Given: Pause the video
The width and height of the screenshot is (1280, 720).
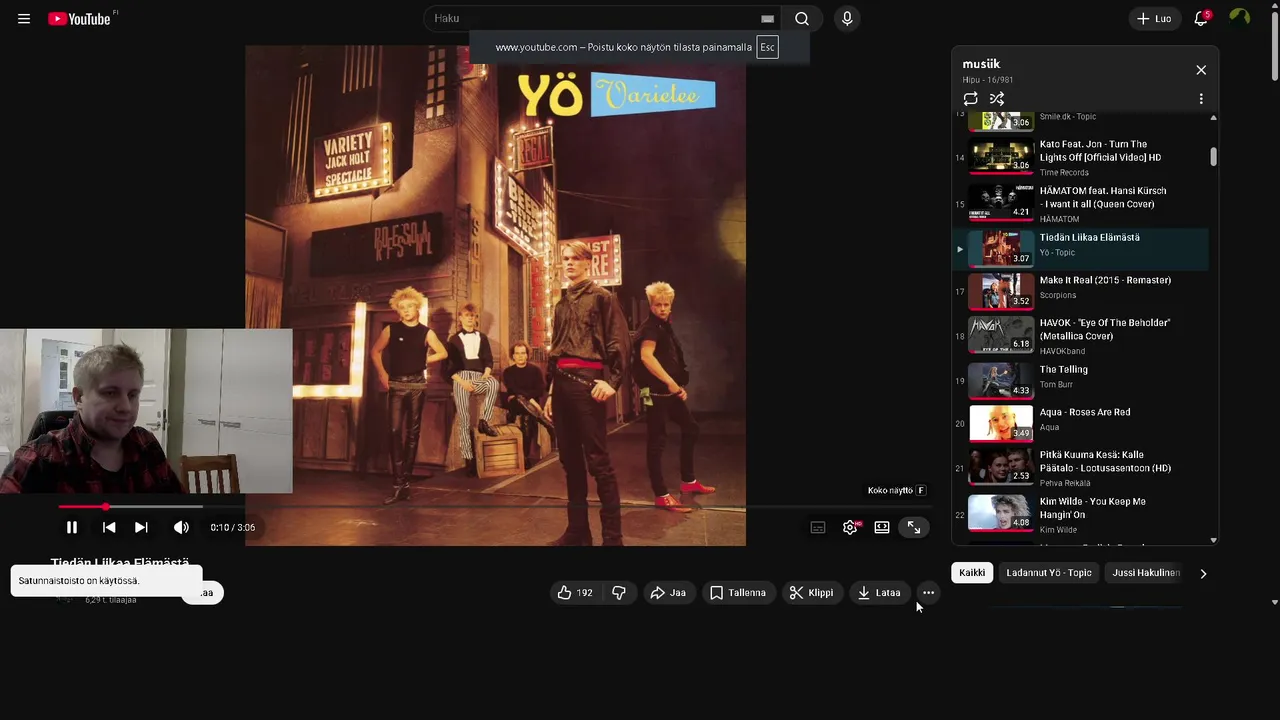Looking at the screenshot, I should point(72,527).
